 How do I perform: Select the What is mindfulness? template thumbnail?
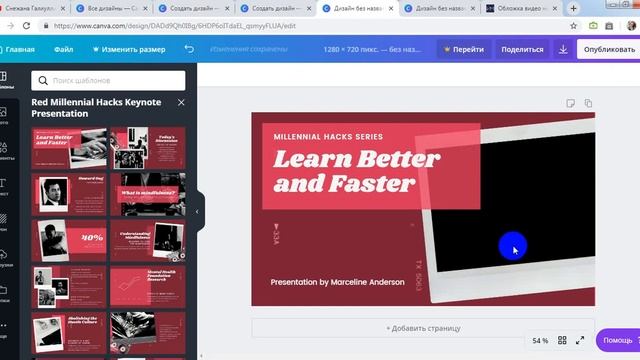click(x=148, y=194)
